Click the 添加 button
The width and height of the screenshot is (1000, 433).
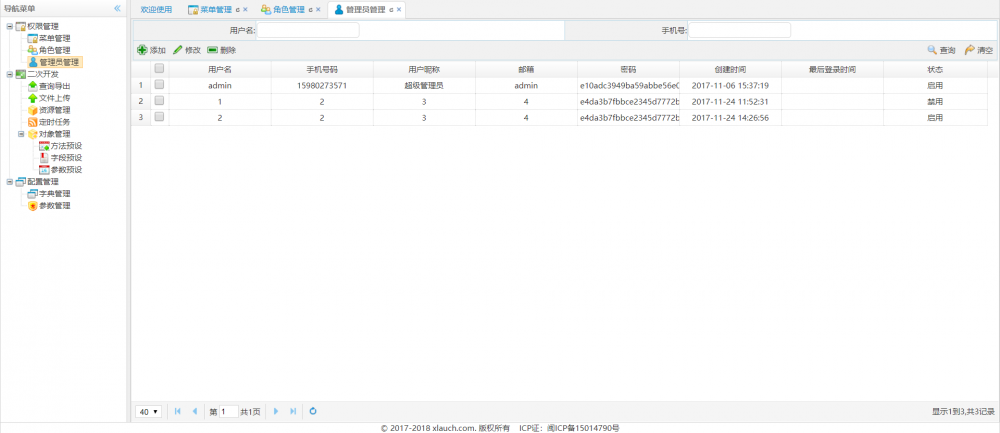[x=152, y=50]
